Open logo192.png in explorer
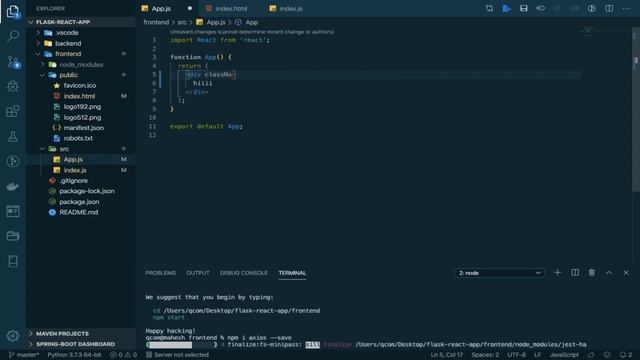The width and height of the screenshot is (640, 360). click(81, 107)
